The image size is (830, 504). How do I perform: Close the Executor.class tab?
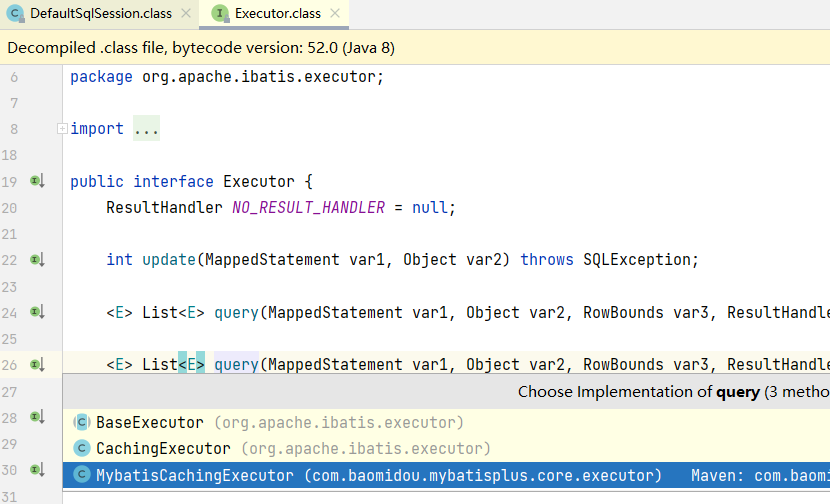336,14
